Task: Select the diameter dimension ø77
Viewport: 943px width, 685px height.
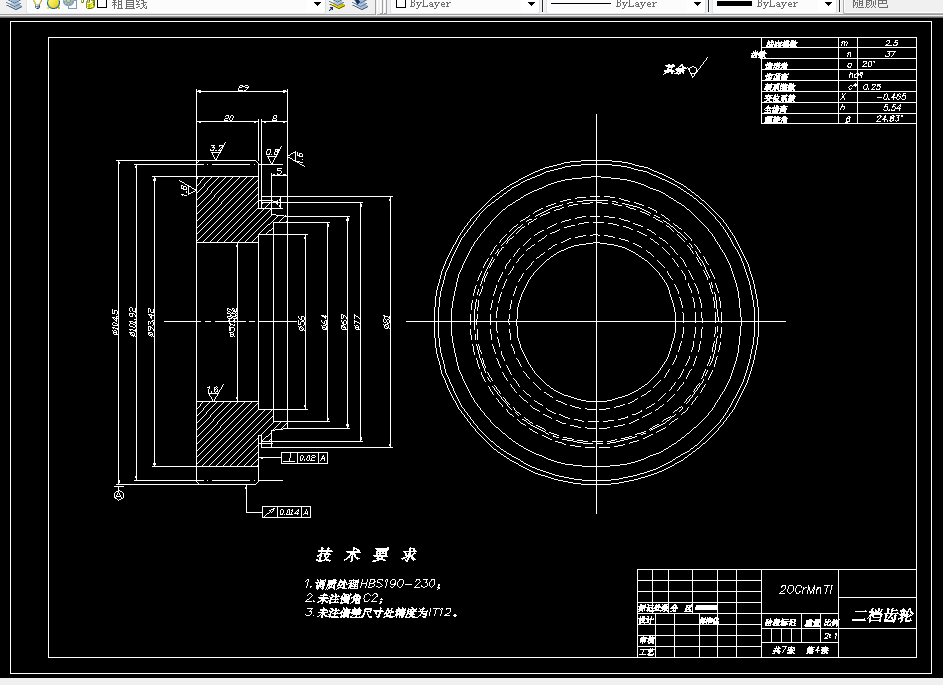Action: tap(357, 322)
